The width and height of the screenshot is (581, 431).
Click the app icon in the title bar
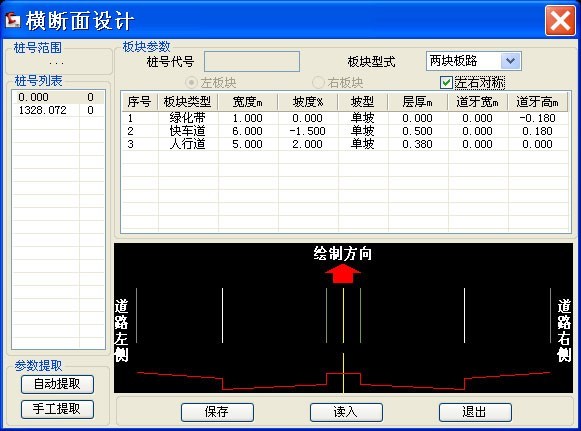click(13, 20)
